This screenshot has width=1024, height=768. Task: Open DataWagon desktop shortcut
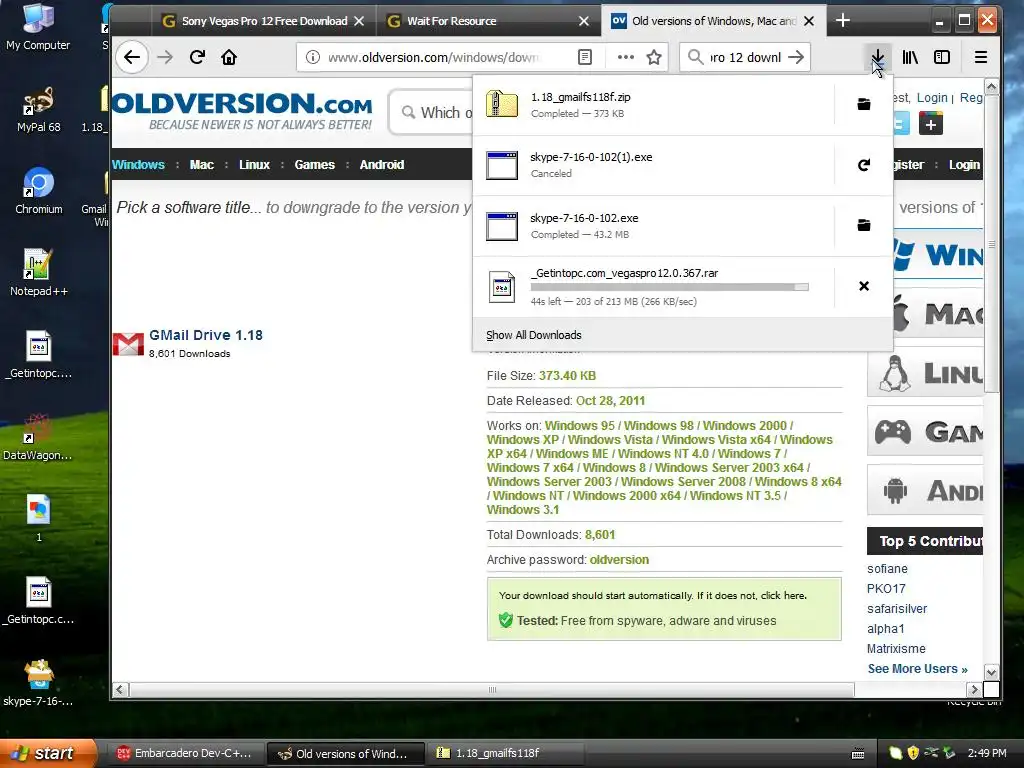(x=38, y=436)
